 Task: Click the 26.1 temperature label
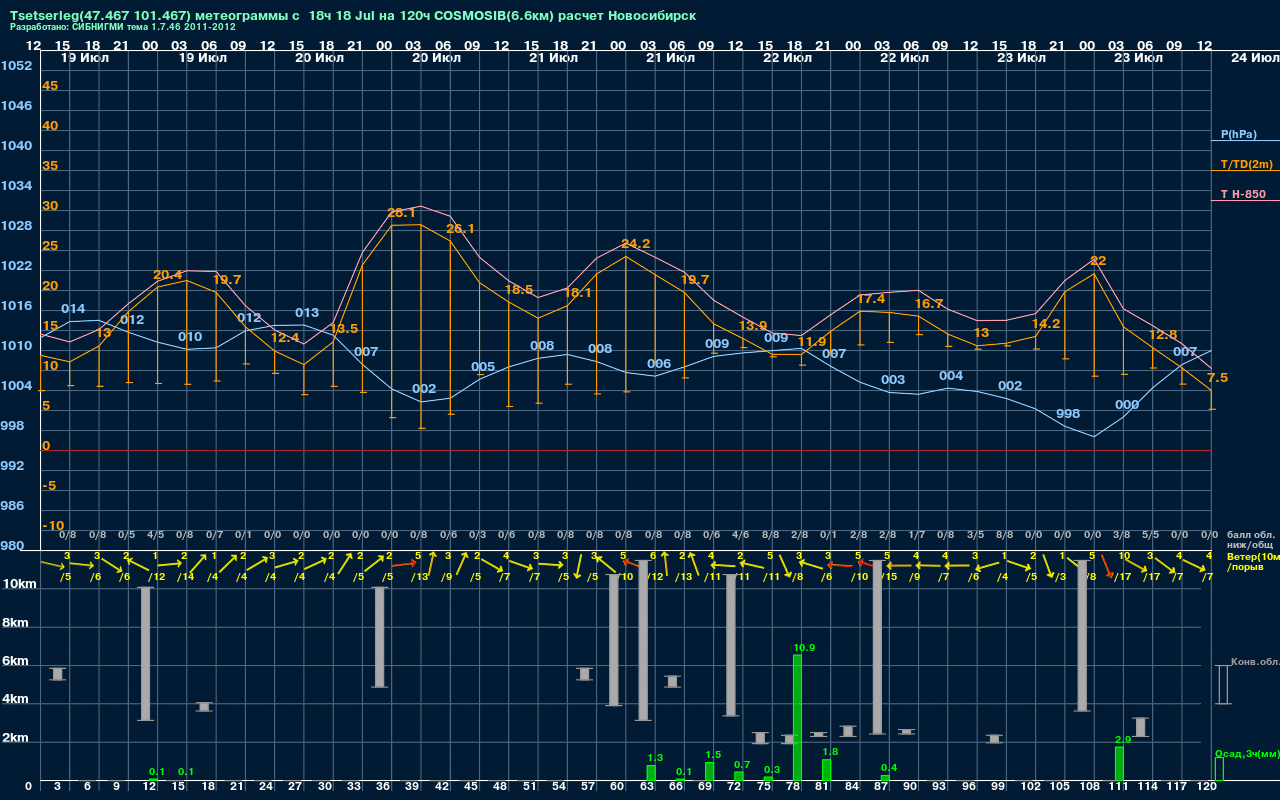tap(460, 229)
